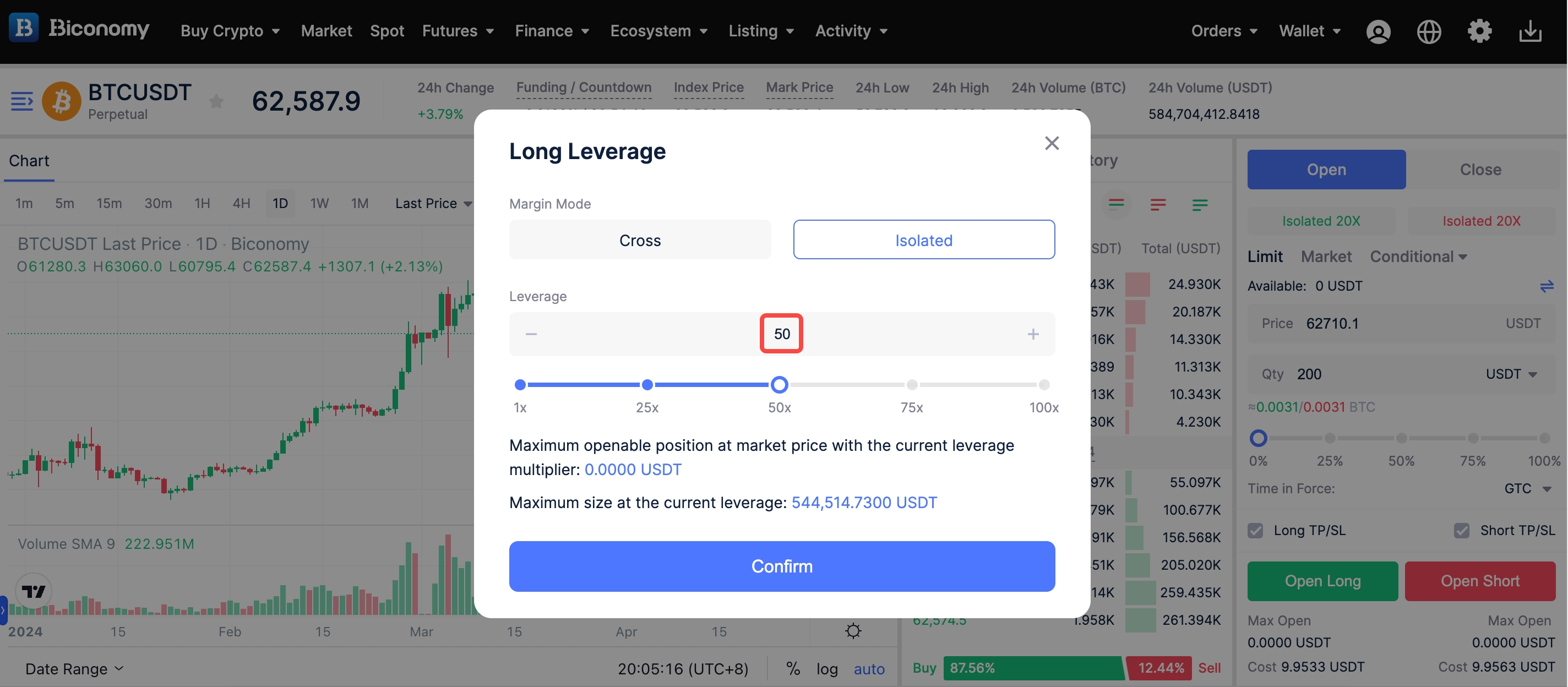This screenshot has height=687, width=1568.
Task: Select the buy-only order book icon
Action: click(x=1199, y=204)
